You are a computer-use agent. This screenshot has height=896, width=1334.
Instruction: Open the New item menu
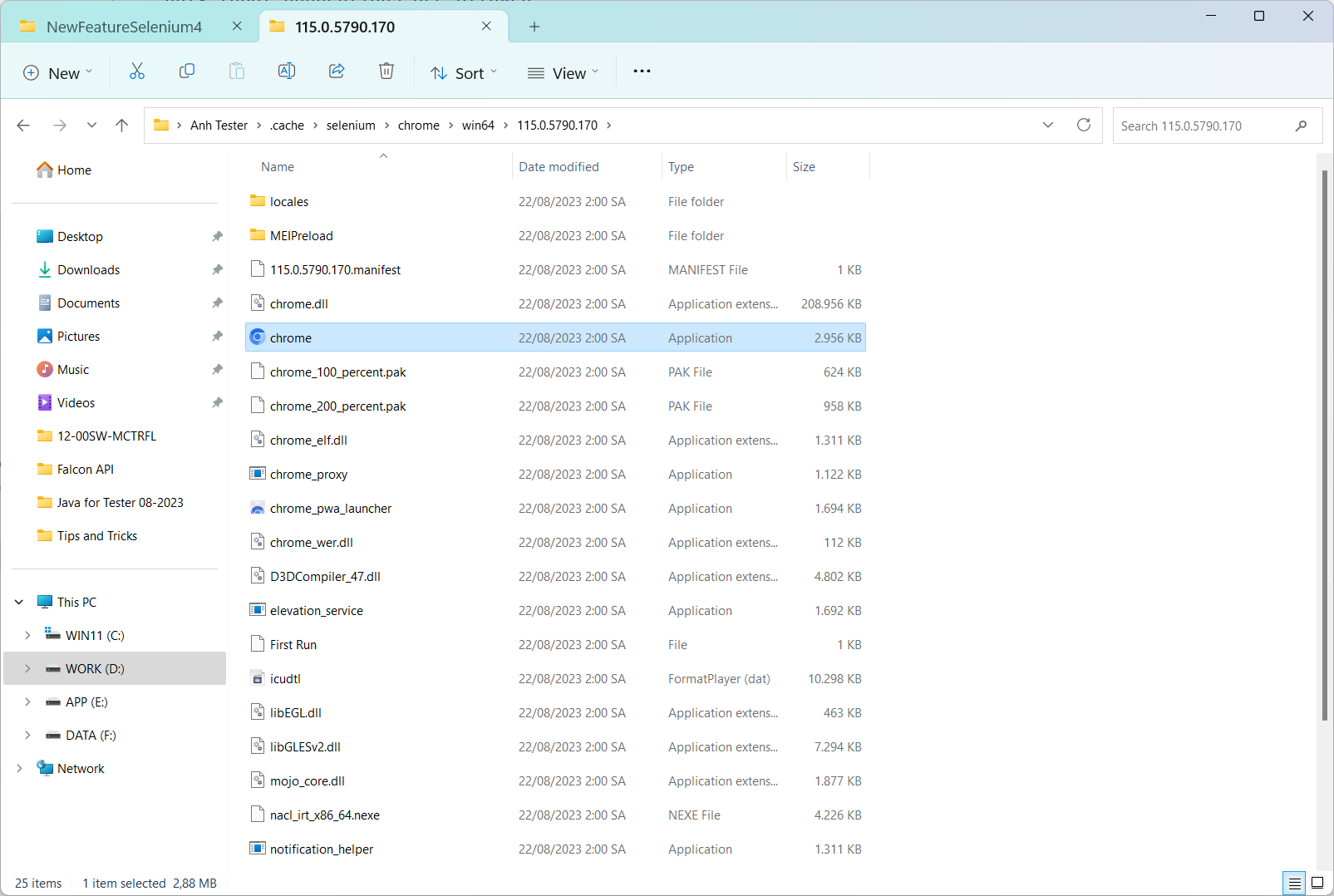[57, 73]
